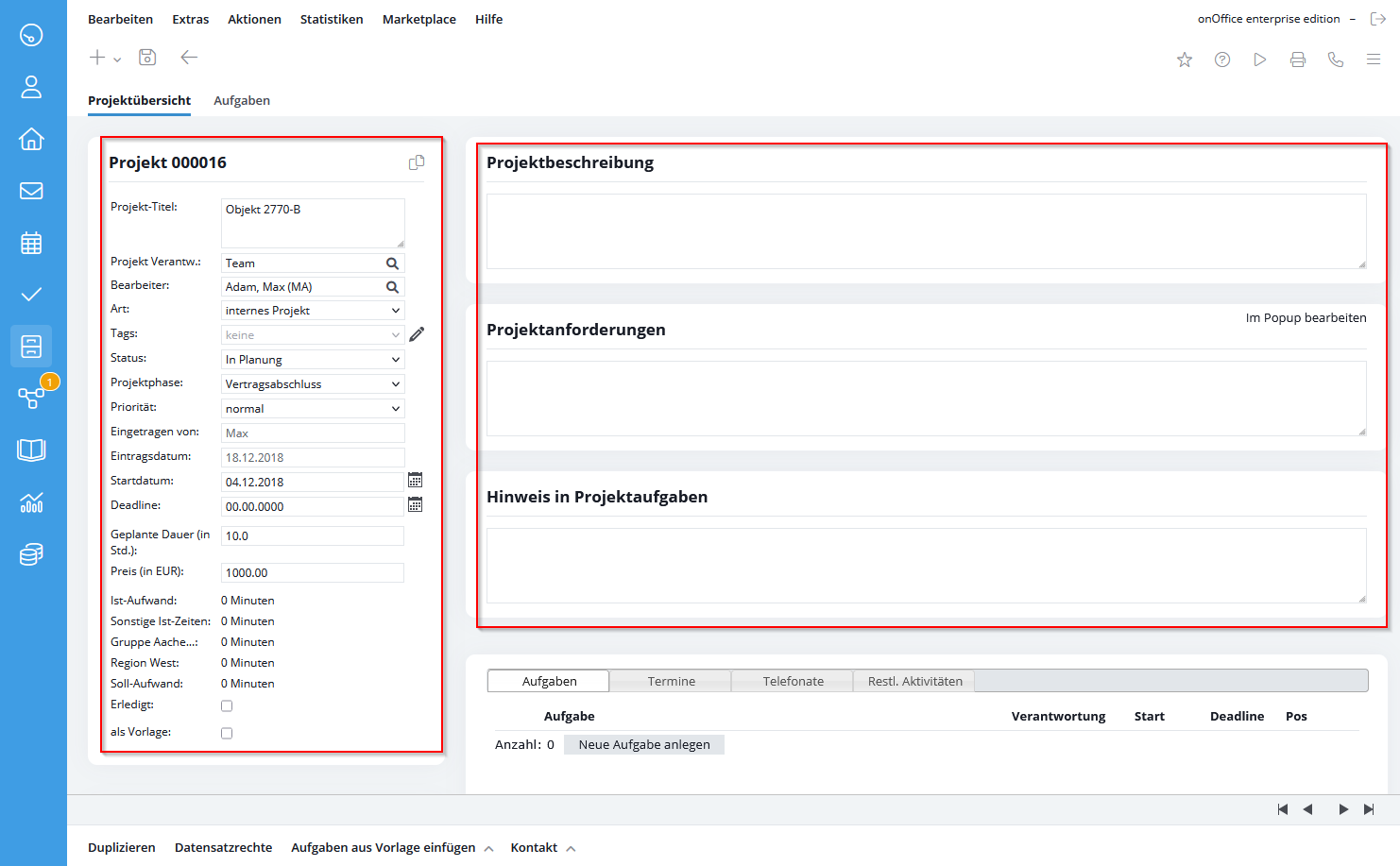Log out using the exit icon
The width and height of the screenshot is (1400, 866).
1378,19
